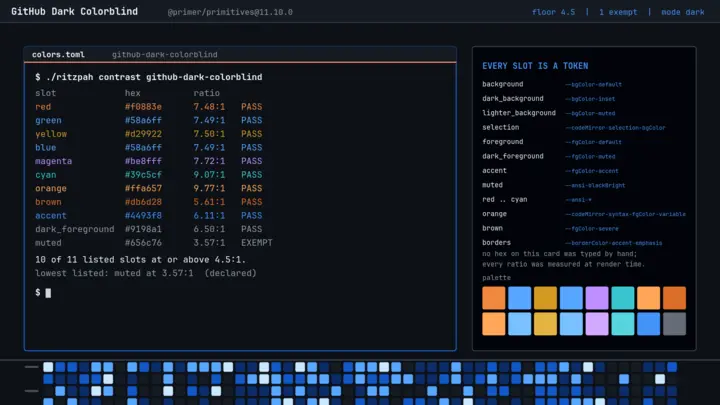720x405 pixels.
Task: Select the hex value #db6d28
Action: (x=143, y=202)
